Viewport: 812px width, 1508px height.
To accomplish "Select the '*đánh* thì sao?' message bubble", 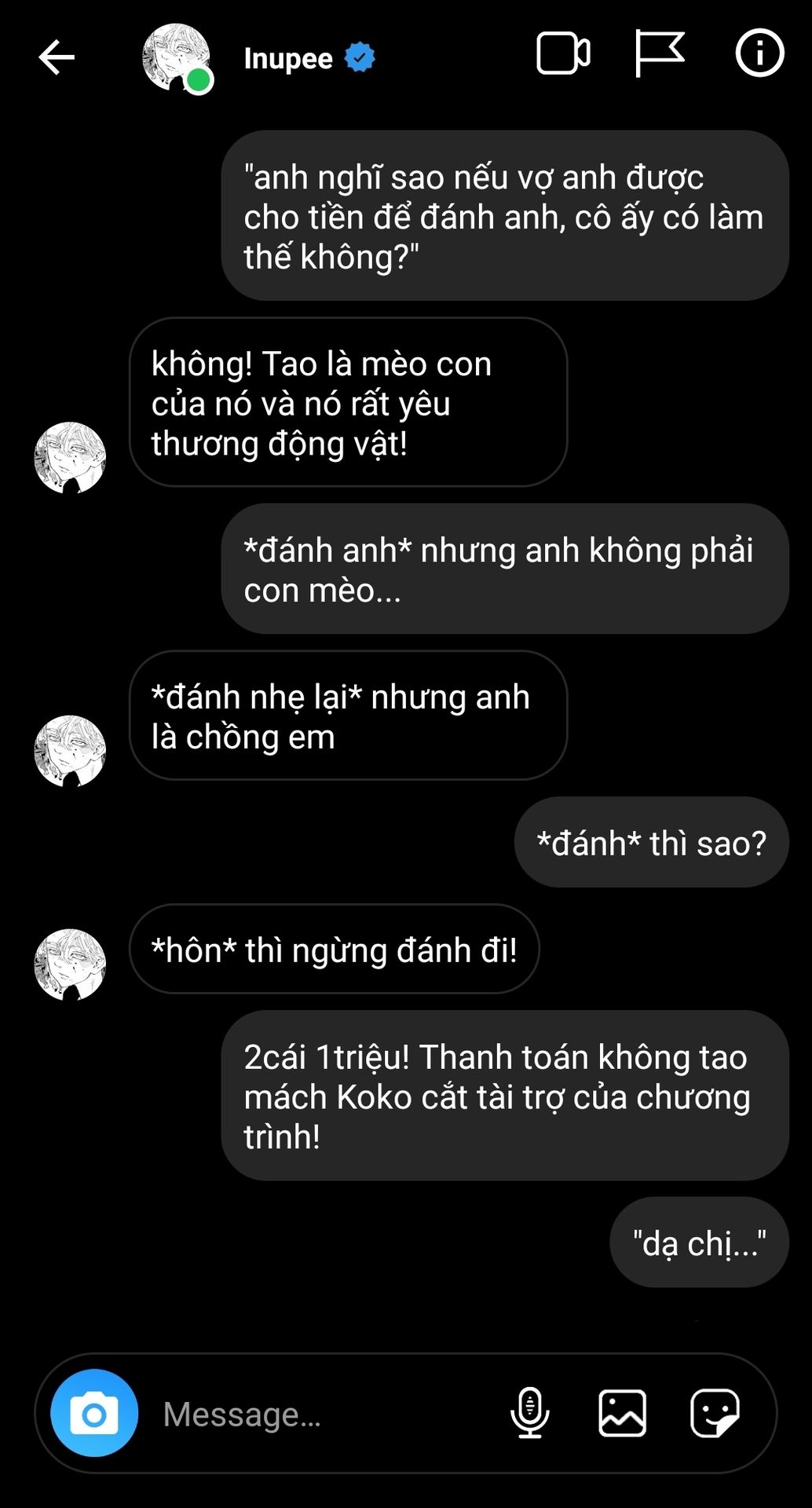I will click(x=652, y=843).
